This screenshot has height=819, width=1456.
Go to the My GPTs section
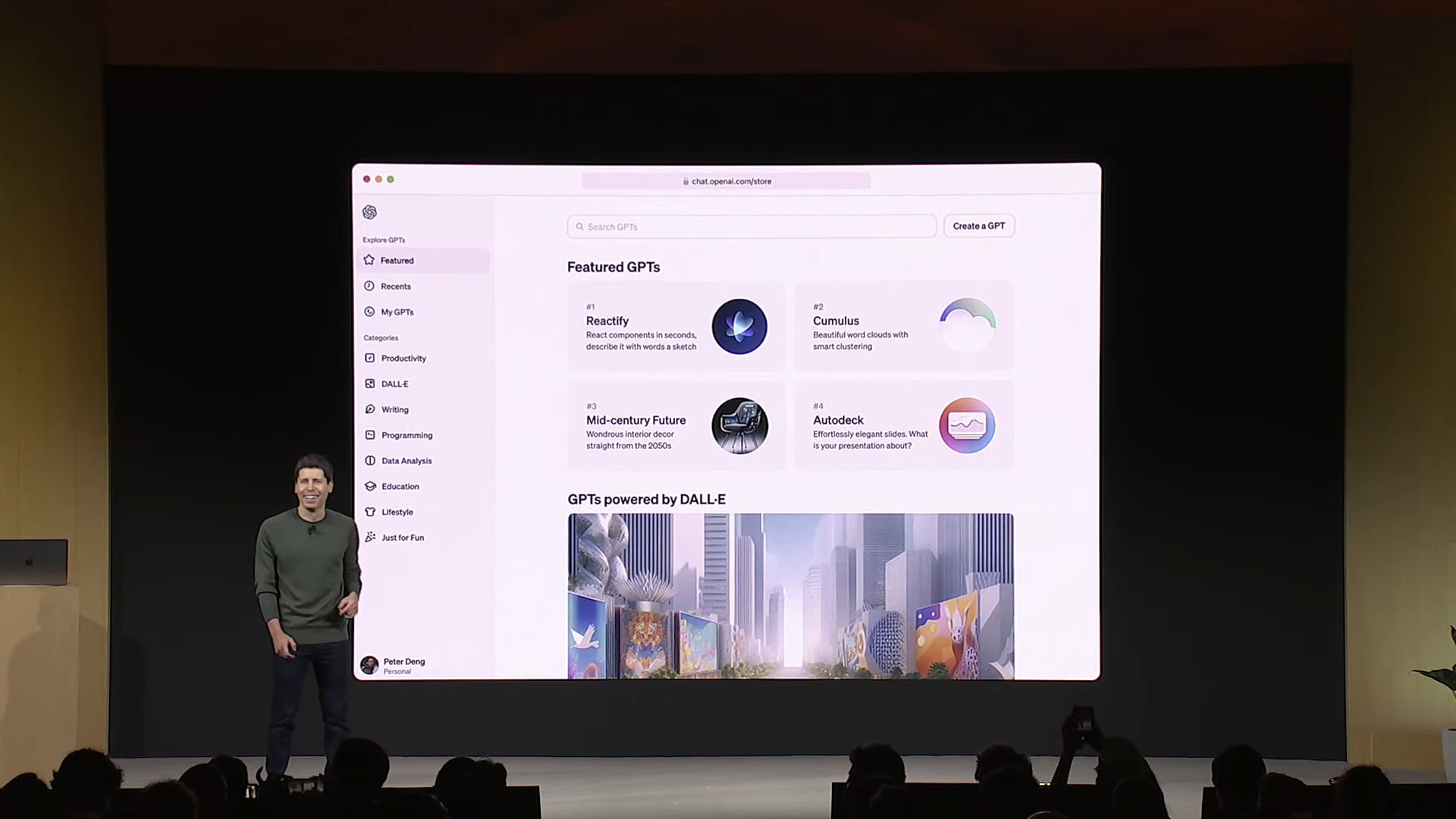(x=397, y=312)
